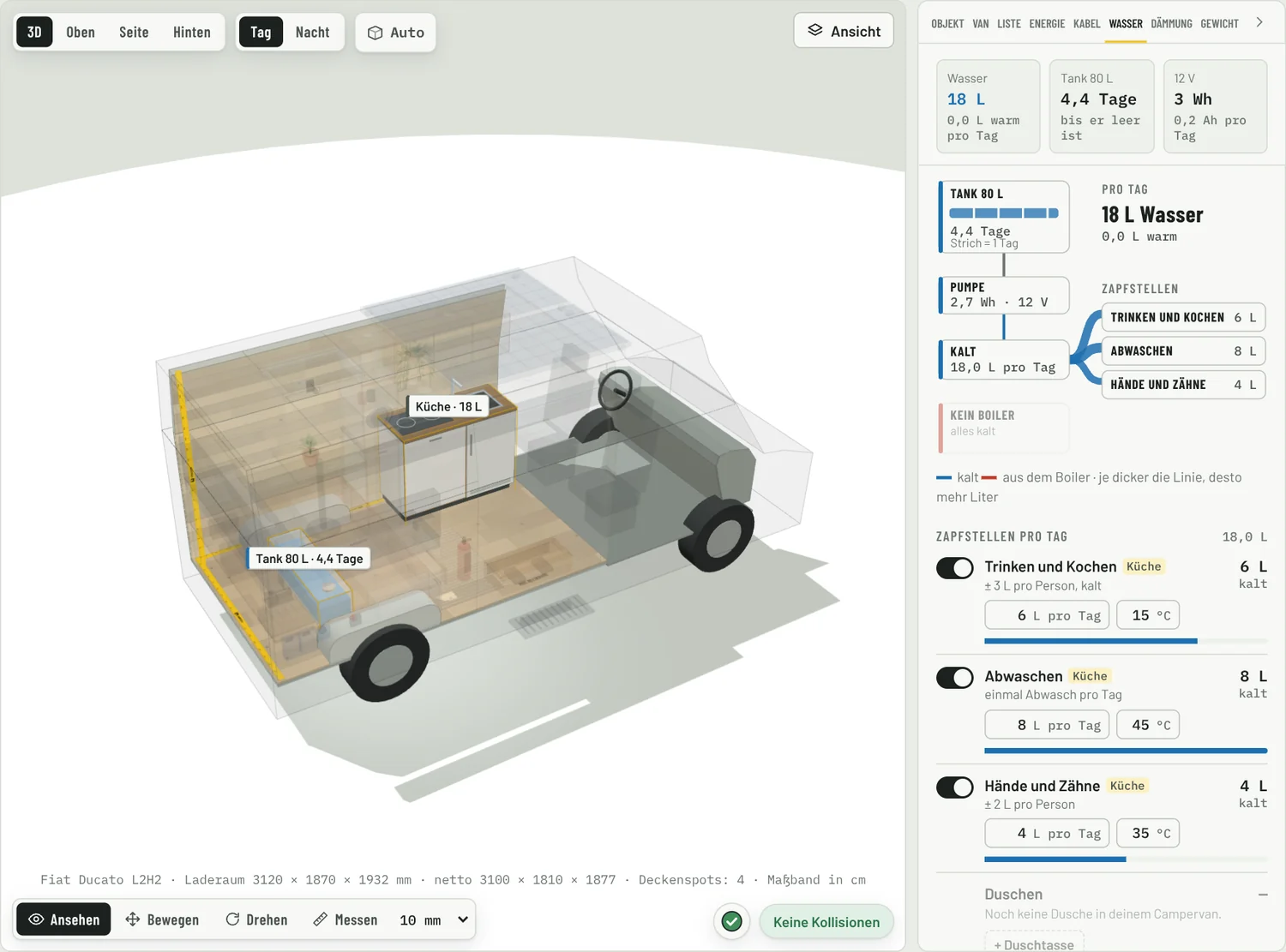Viewport: 1286px width, 952px height.
Task: Click the green checkmark collision status icon
Action: coord(731,921)
